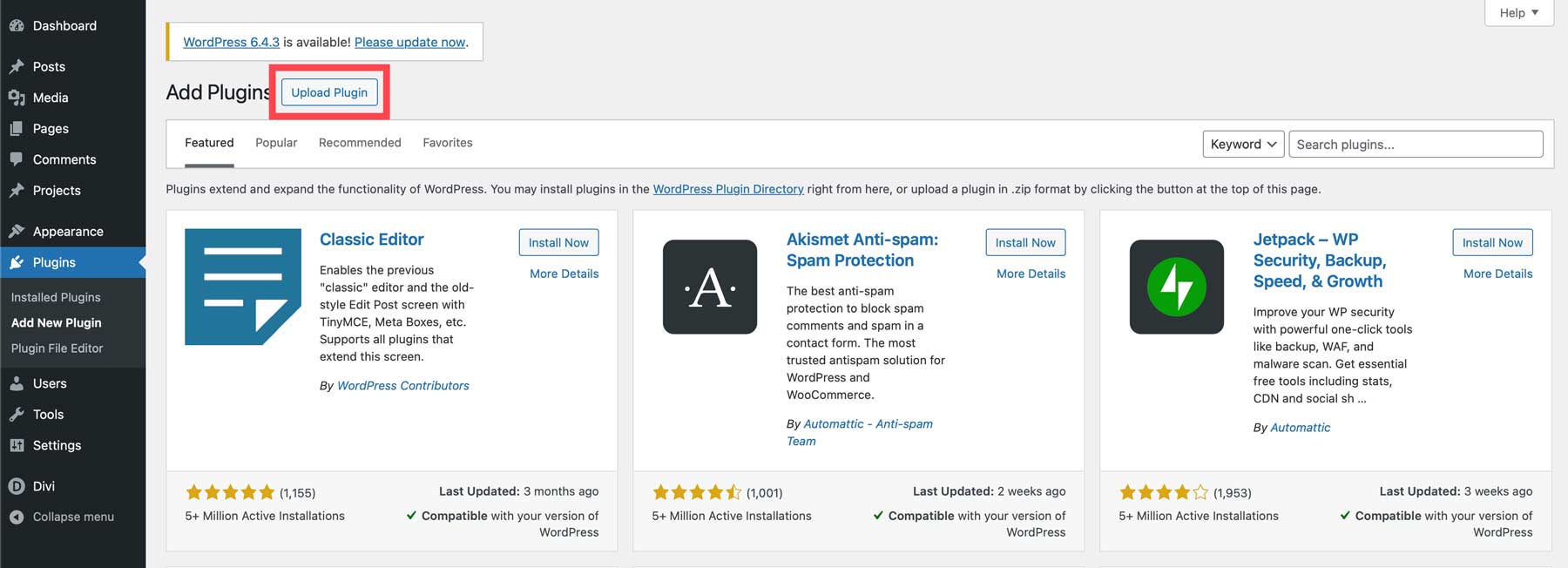Click the Akismet Anti-spam title link
This screenshot has height=568, width=1568.
pyautogui.click(x=862, y=250)
